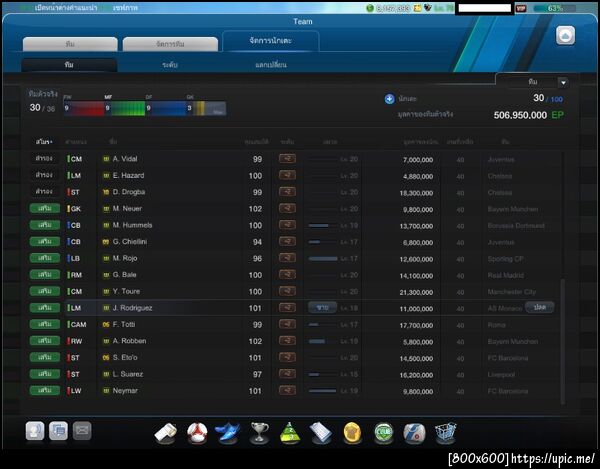The image size is (600, 469).
Task: Click the 21,300,000 value in Y. Toure's row
Action: [x=416, y=292]
